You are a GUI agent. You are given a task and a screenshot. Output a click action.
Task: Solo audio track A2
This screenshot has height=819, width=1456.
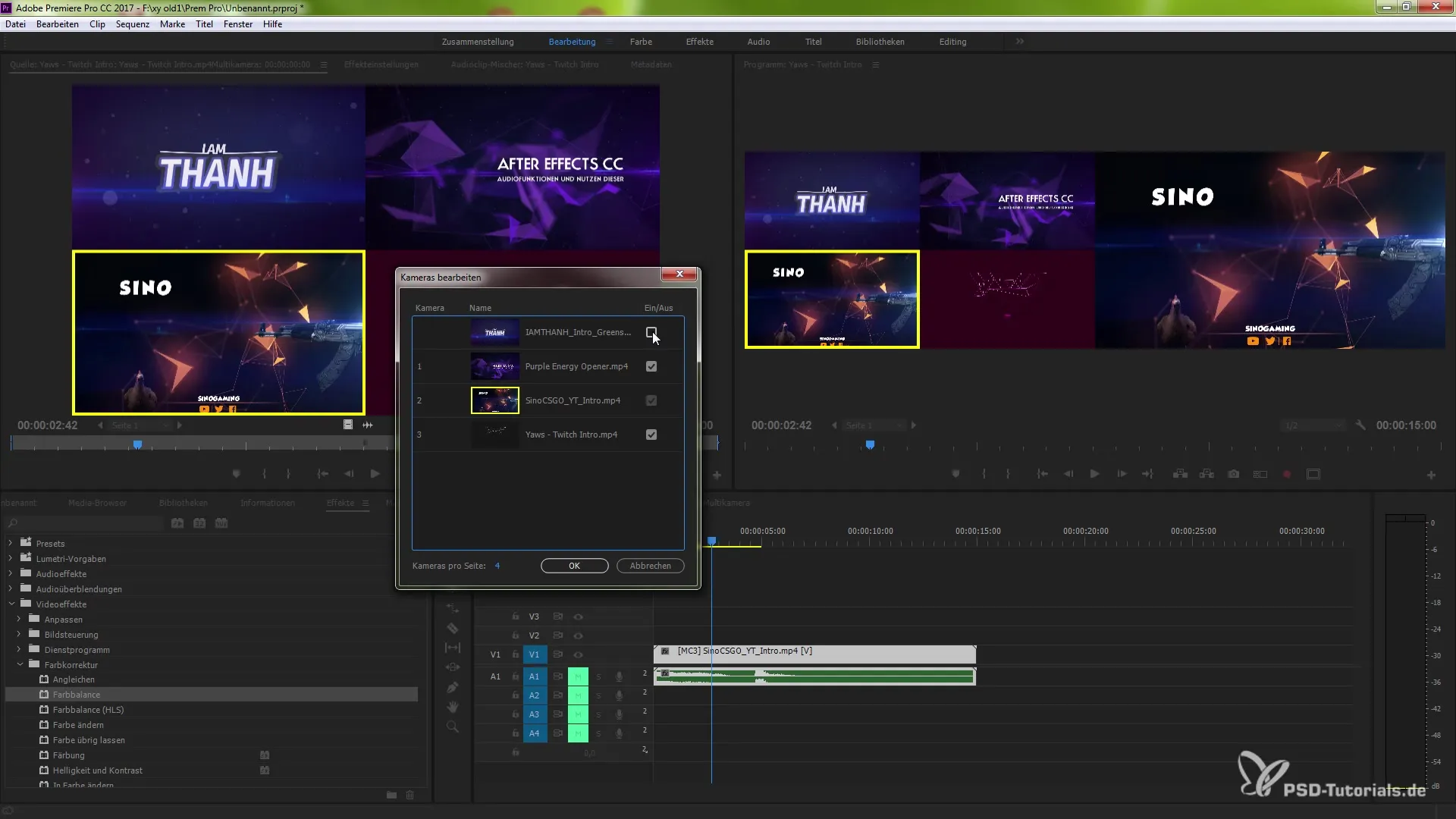pos(598,695)
